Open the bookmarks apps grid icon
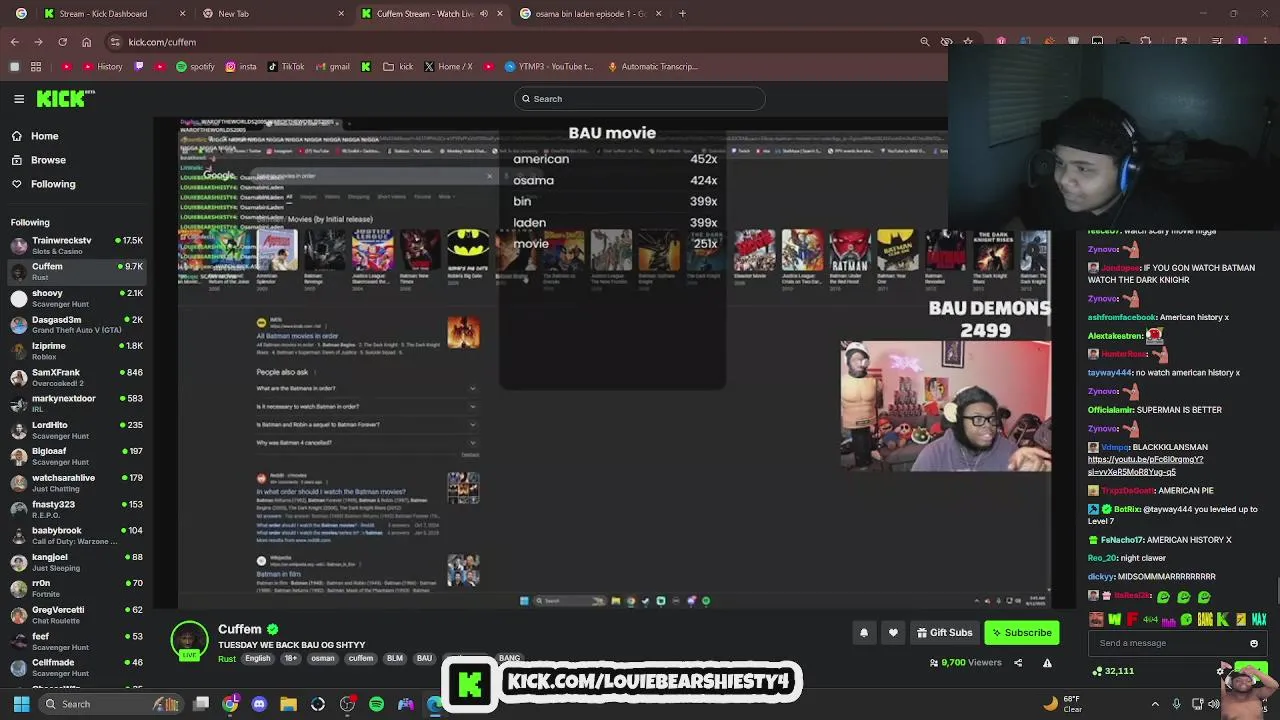 [x=36, y=67]
